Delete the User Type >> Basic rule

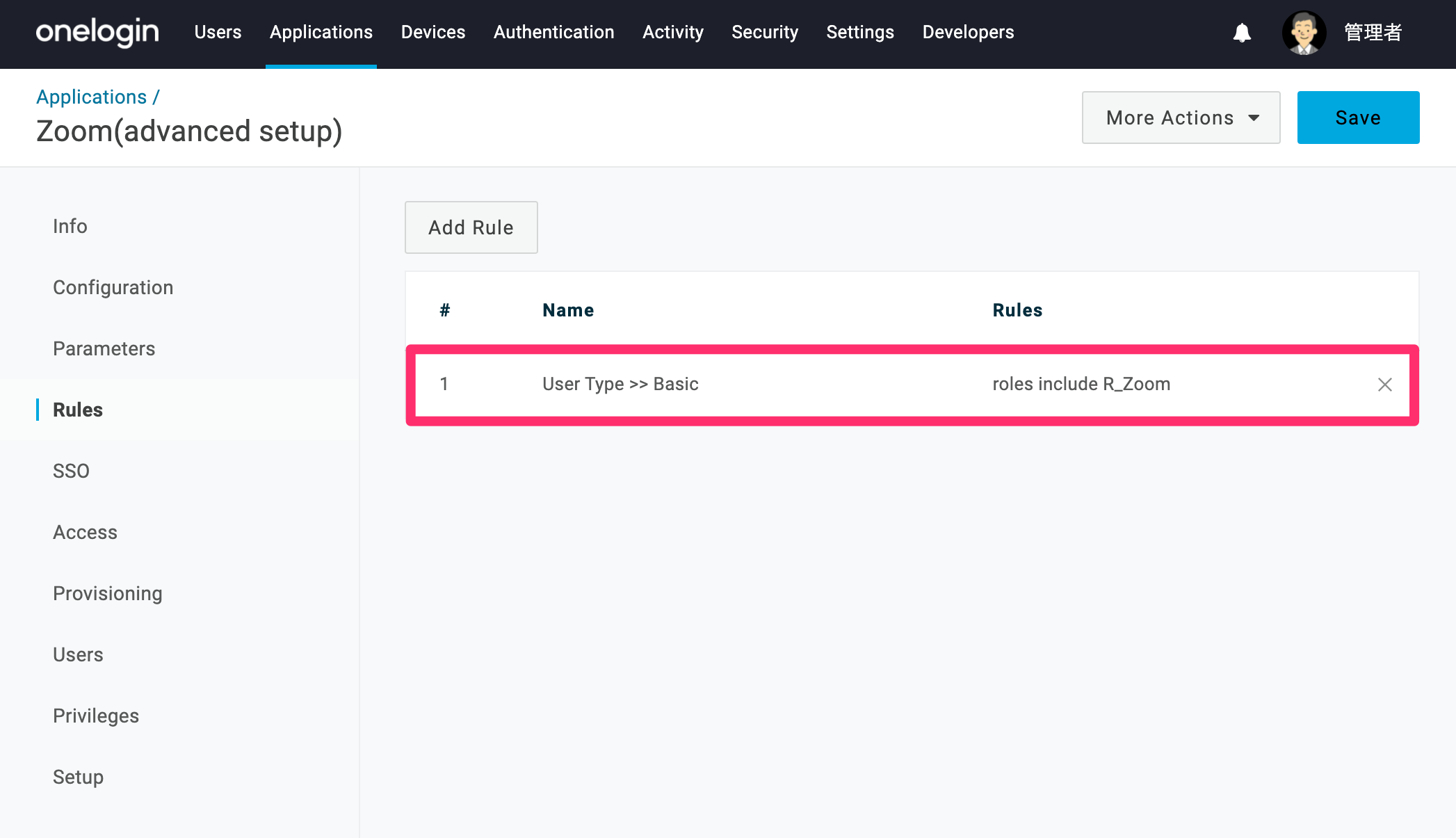[1384, 385]
